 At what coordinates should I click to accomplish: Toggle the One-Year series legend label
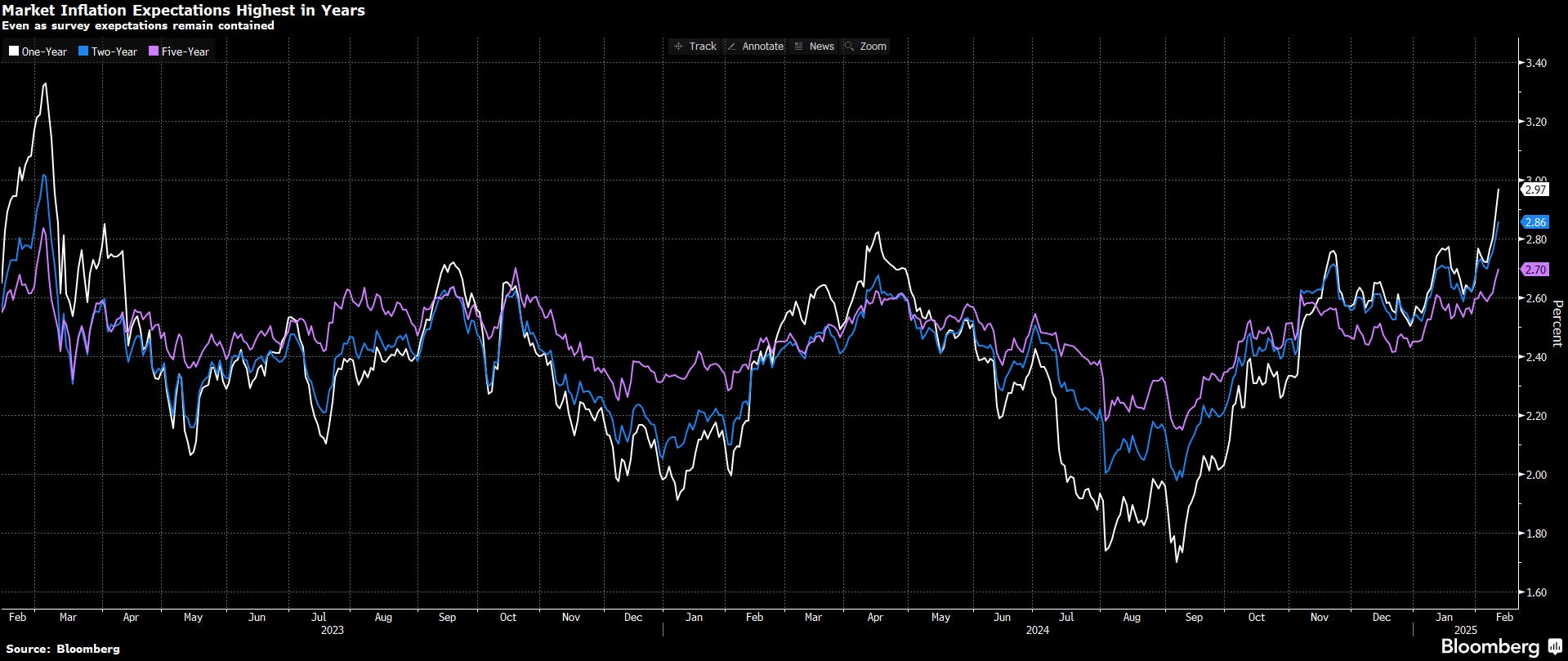point(44,51)
